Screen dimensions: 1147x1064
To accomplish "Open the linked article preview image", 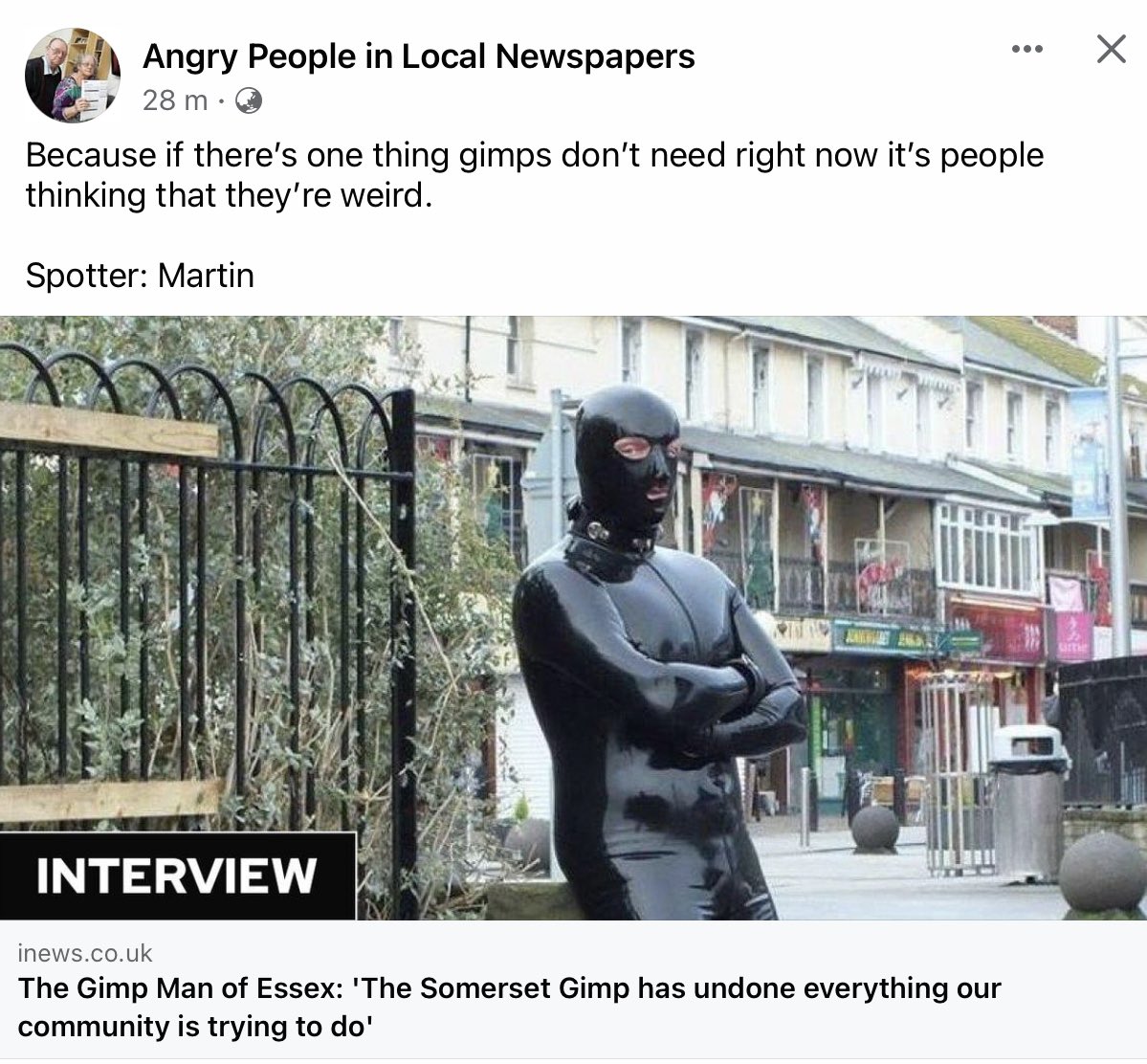I will 574,617.
